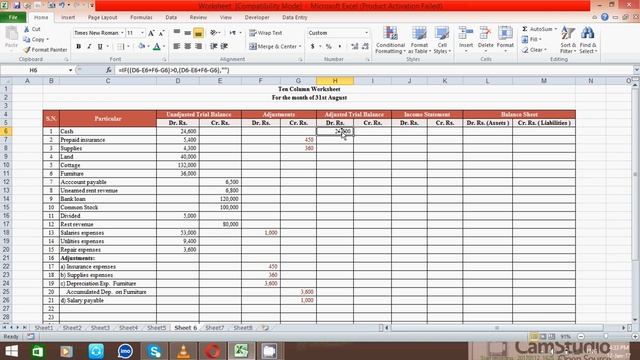
Task: Toggle Underline formatting
Action: pos(100,47)
